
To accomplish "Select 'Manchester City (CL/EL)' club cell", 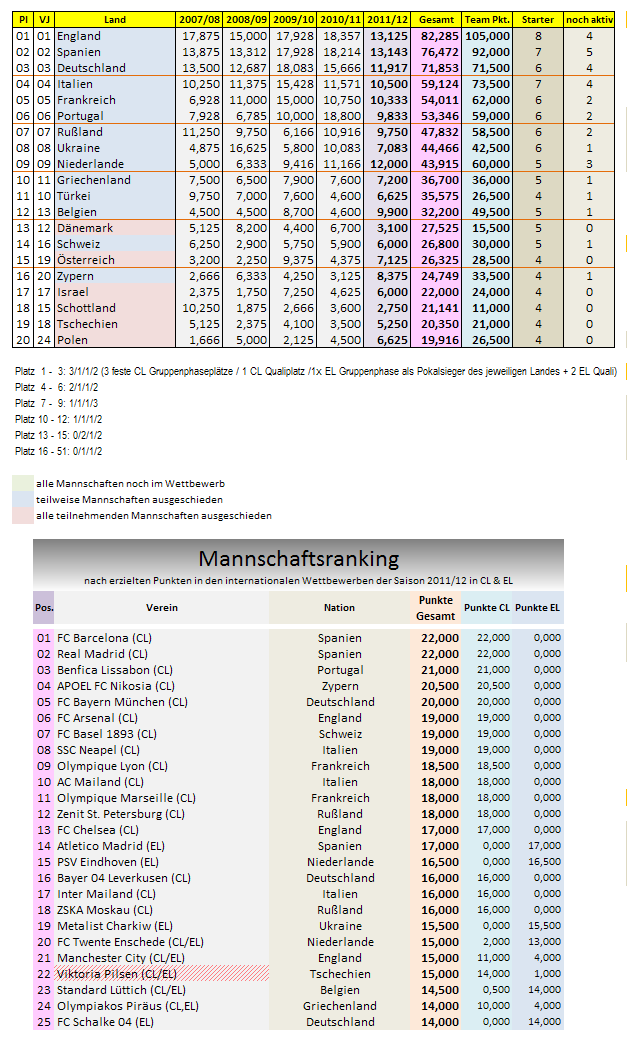I will (x=162, y=958).
